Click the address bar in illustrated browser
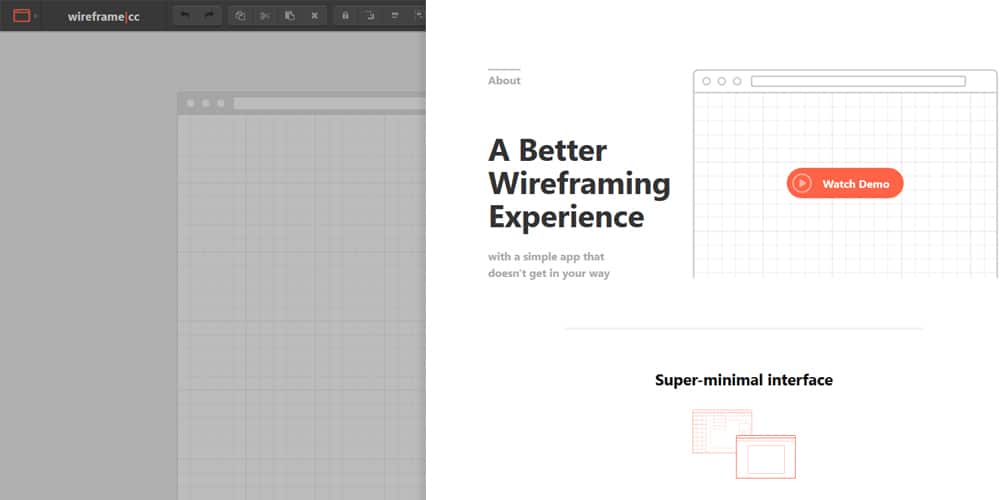Screen dimensions: 1000x500 [858, 81]
